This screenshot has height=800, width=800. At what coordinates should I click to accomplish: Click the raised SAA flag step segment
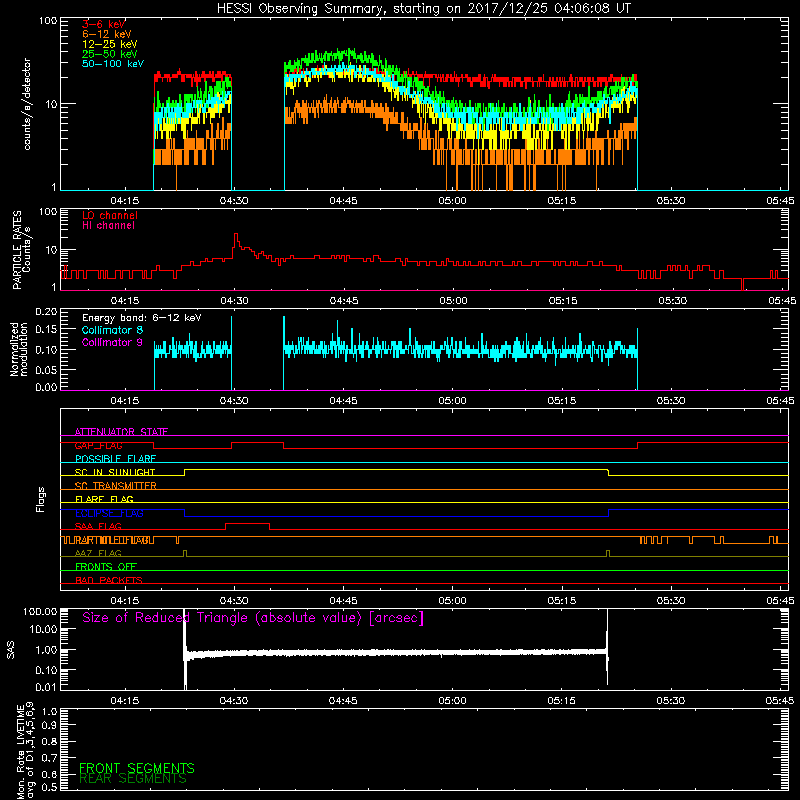point(247,523)
